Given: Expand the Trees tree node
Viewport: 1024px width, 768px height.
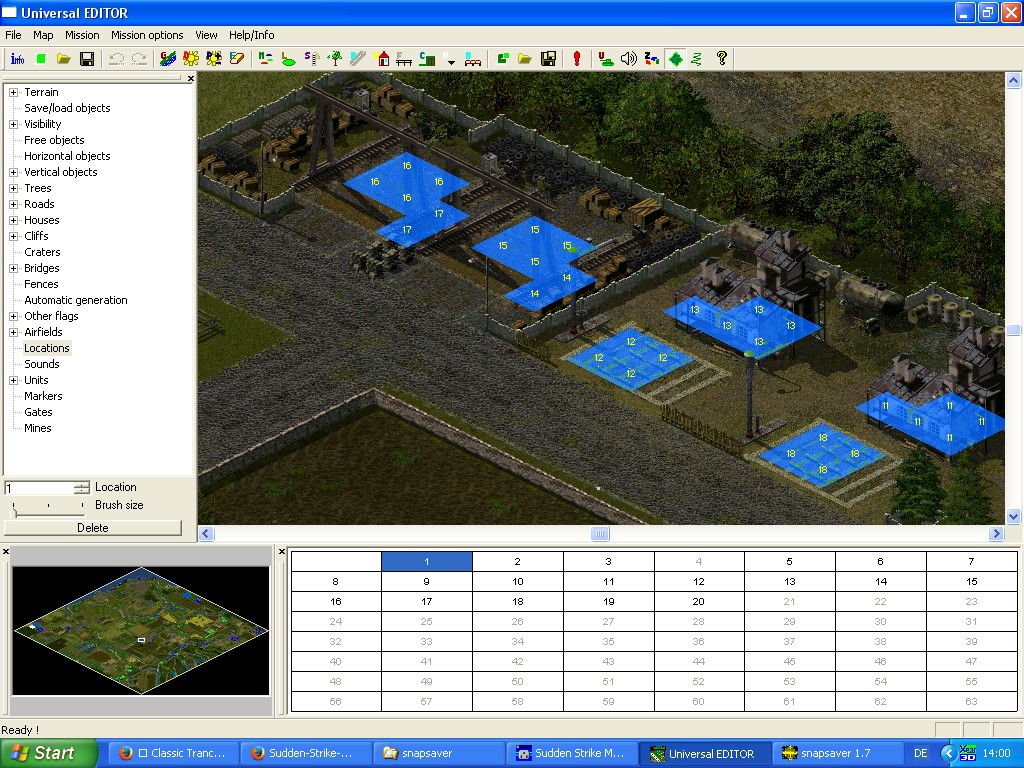Looking at the screenshot, I should 13,188.
